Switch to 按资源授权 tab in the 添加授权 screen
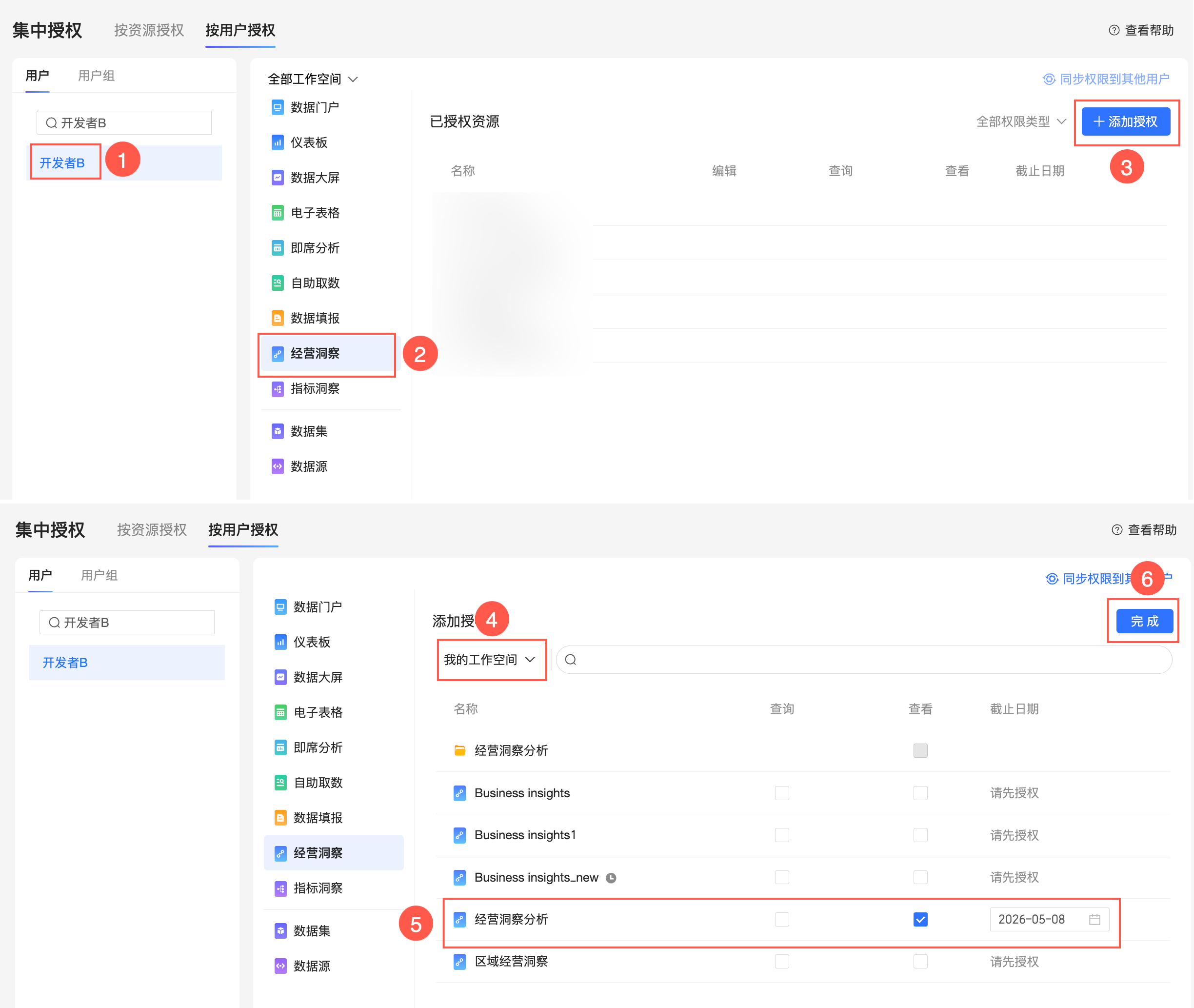Screen dimensions: 1194x1008 point(151,530)
